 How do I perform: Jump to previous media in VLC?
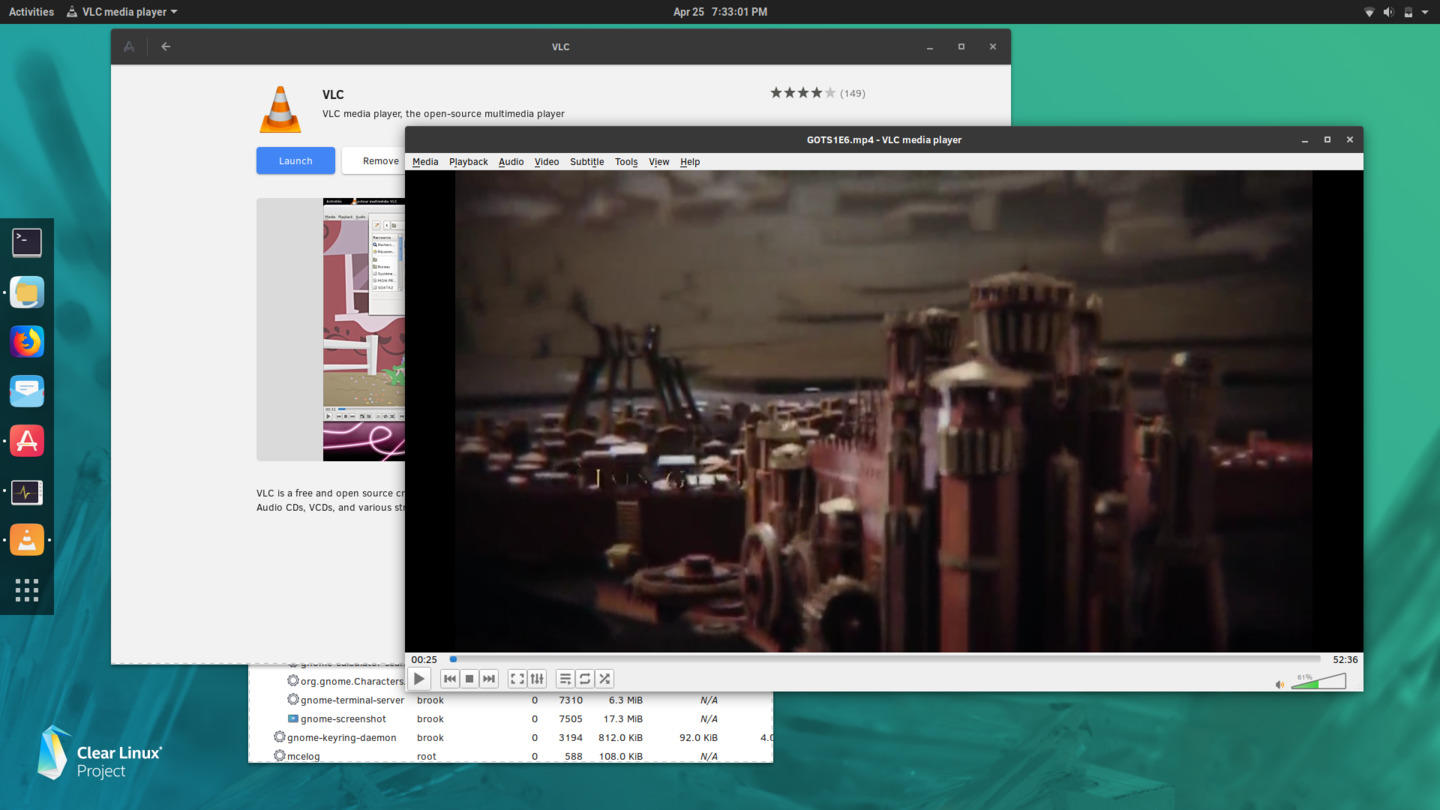450,679
